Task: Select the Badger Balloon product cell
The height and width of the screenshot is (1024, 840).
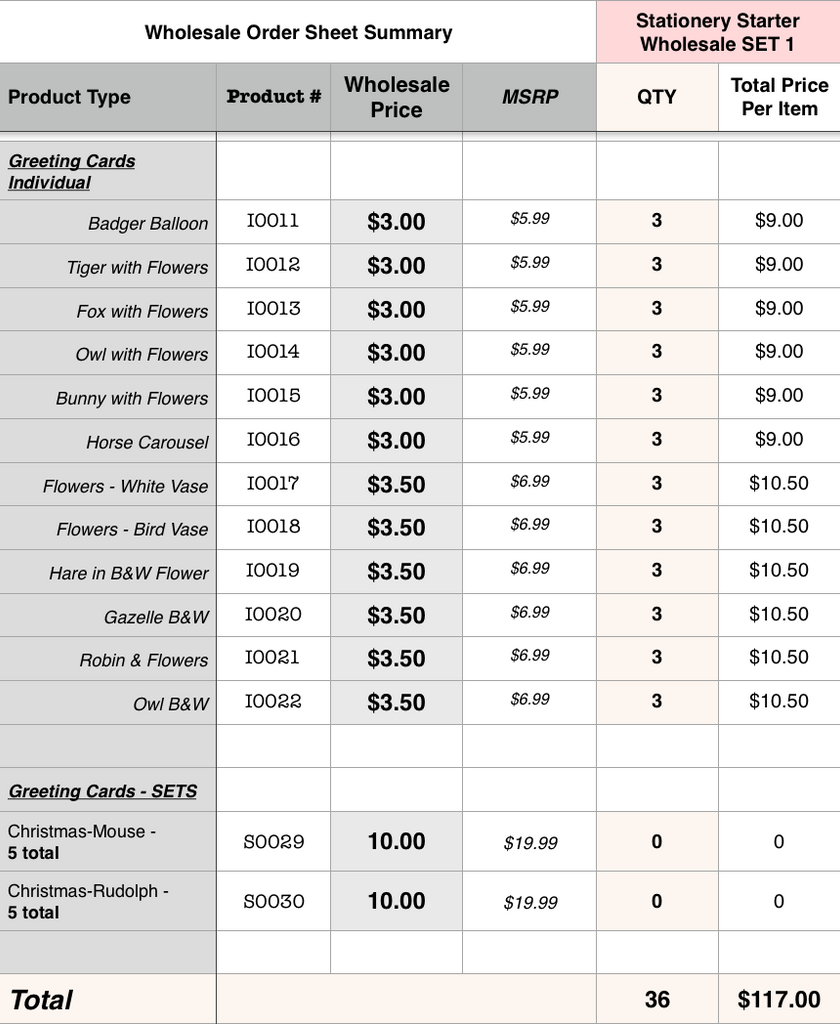Action: point(108,223)
